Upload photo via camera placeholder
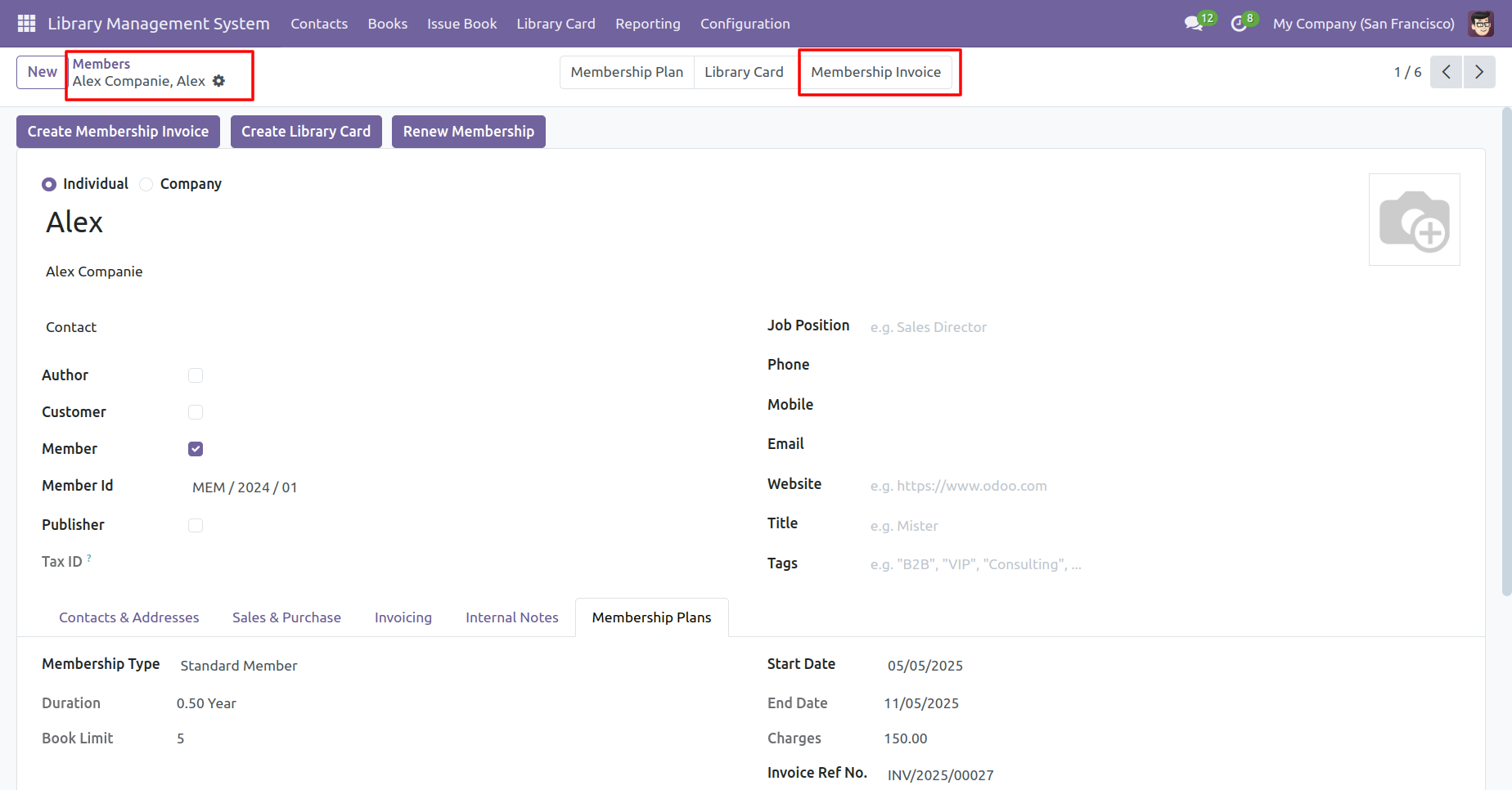This screenshot has height=790, width=1512. pos(1414,220)
